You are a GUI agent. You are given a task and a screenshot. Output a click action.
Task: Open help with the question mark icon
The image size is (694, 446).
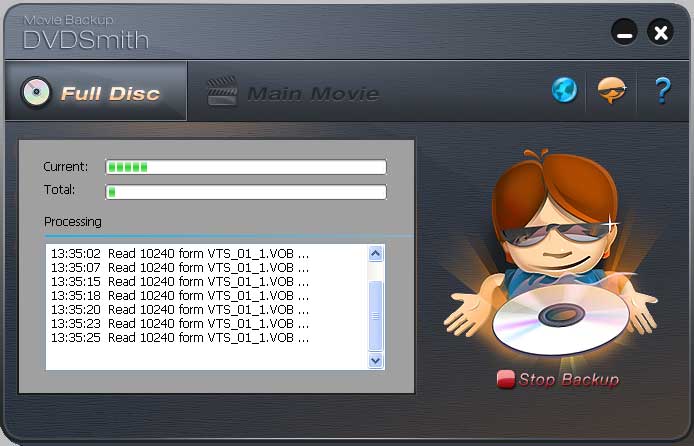(663, 90)
